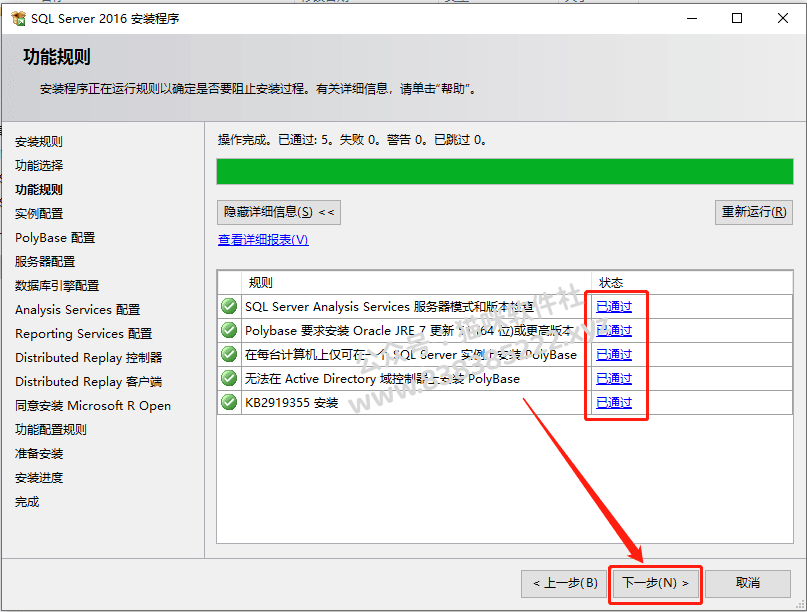This screenshot has width=807, height=612.
Task: Open 已通过 status for Analysis Services rule
Action: [613, 306]
